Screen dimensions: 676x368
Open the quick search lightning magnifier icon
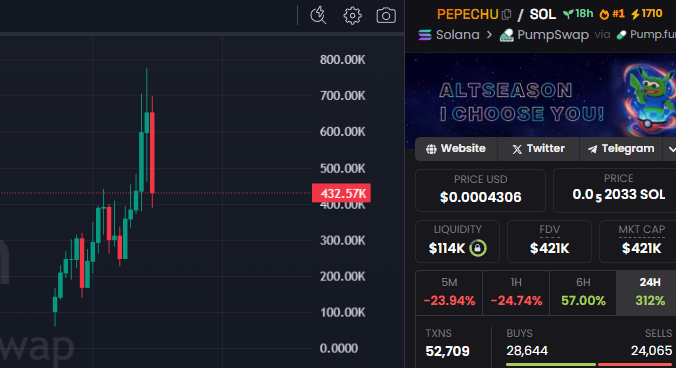(318, 16)
